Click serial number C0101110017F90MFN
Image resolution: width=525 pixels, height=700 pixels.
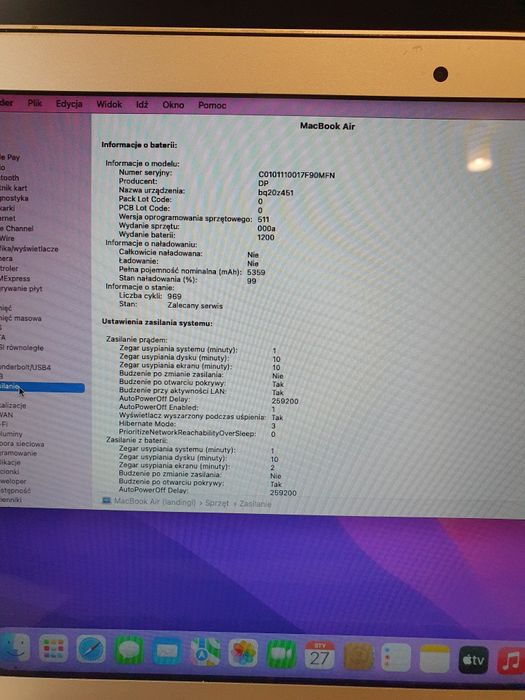296,175
